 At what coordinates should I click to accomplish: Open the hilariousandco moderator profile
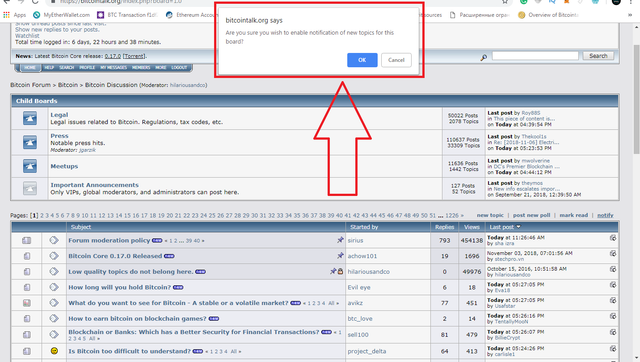(x=187, y=85)
